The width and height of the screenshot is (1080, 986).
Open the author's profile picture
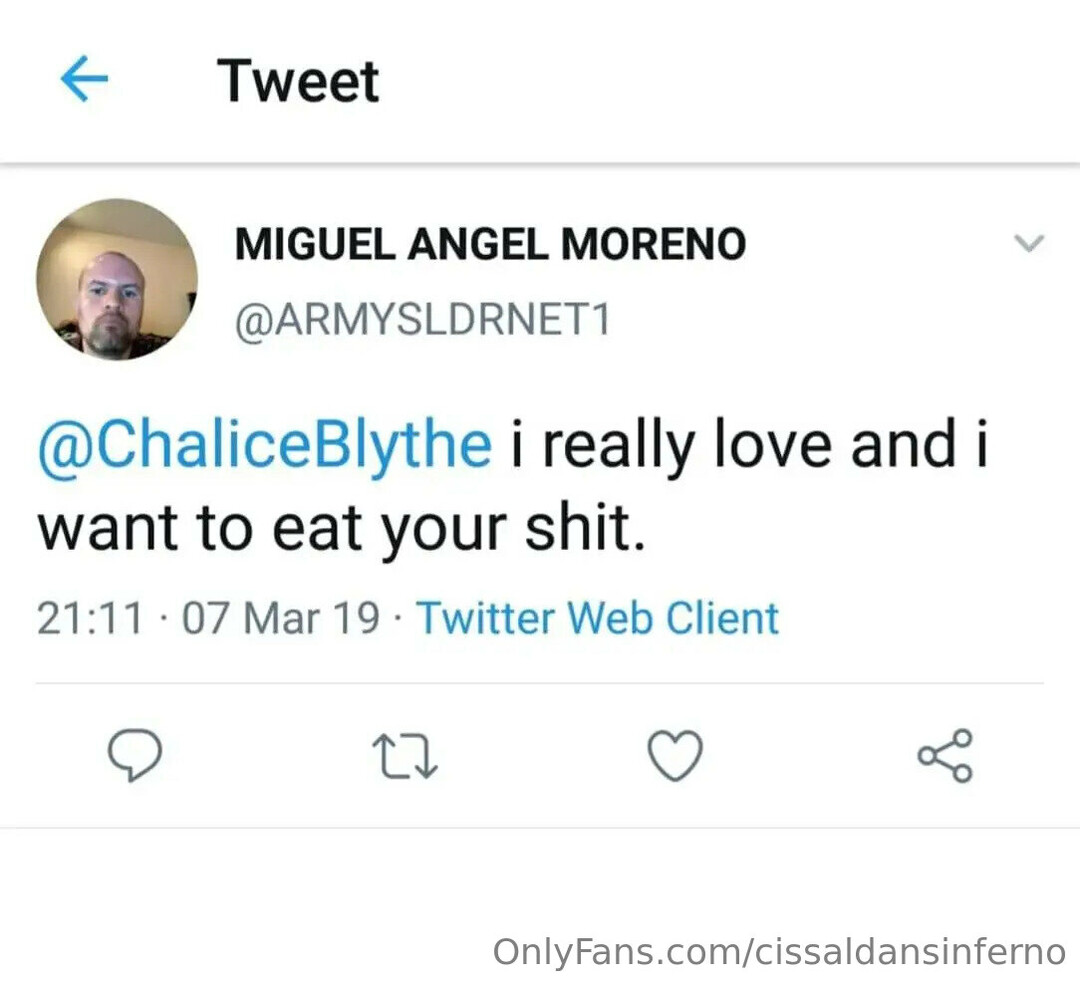pos(117,279)
